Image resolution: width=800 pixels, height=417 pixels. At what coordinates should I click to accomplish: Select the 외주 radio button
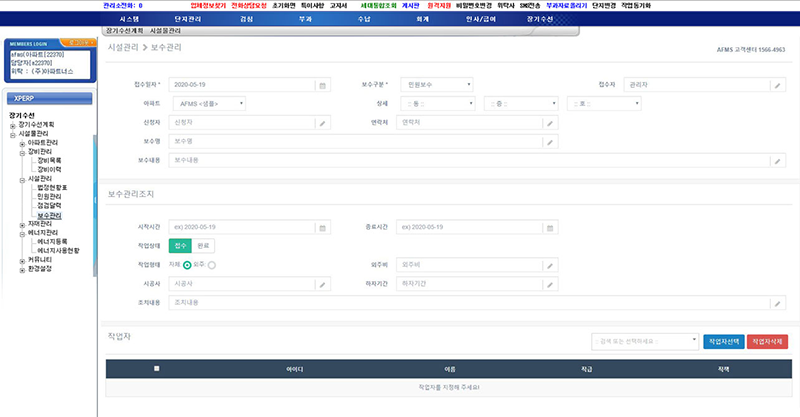pyautogui.click(x=212, y=265)
